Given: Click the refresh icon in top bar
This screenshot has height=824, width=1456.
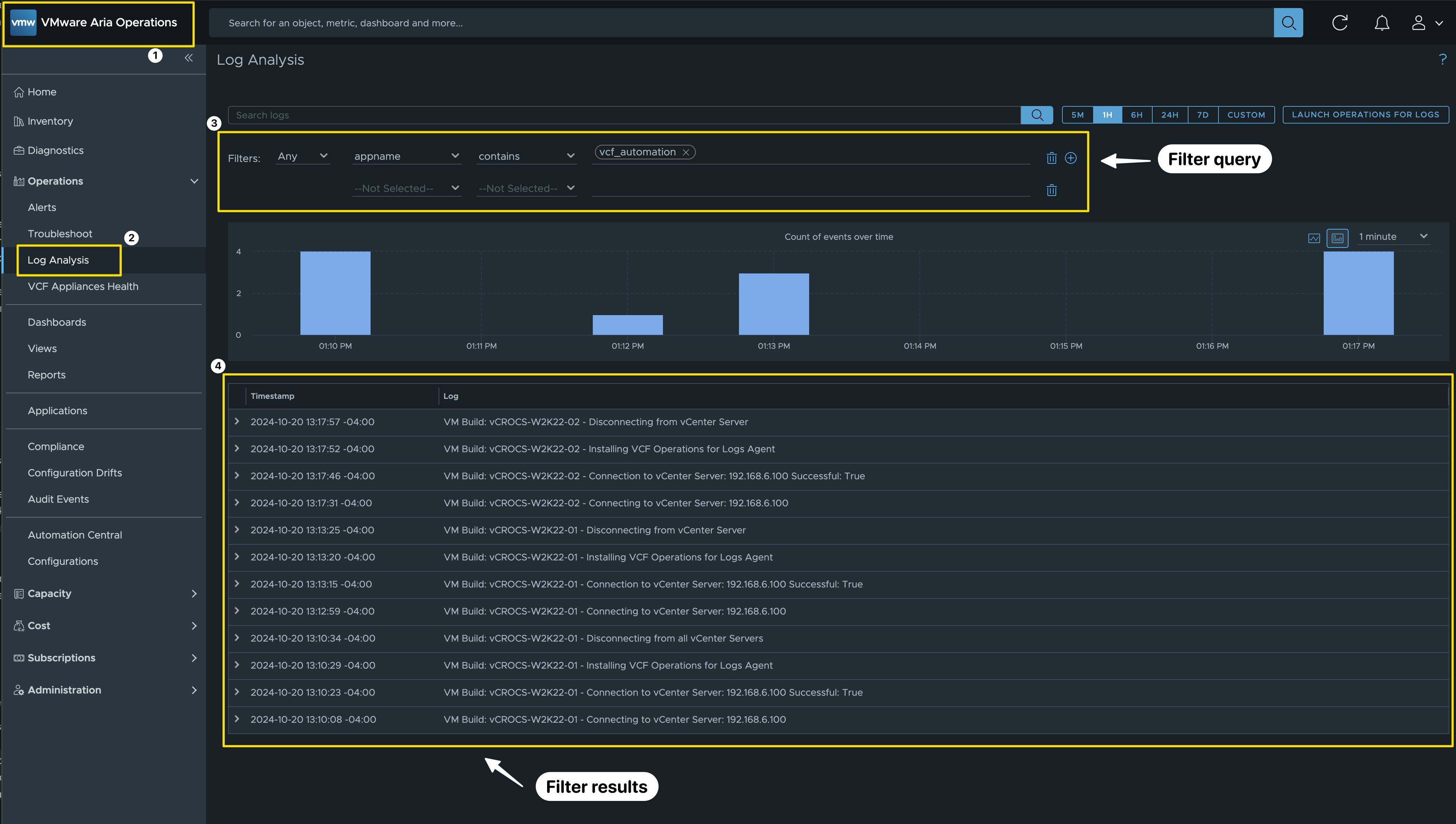Looking at the screenshot, I should coord(1339,23).
